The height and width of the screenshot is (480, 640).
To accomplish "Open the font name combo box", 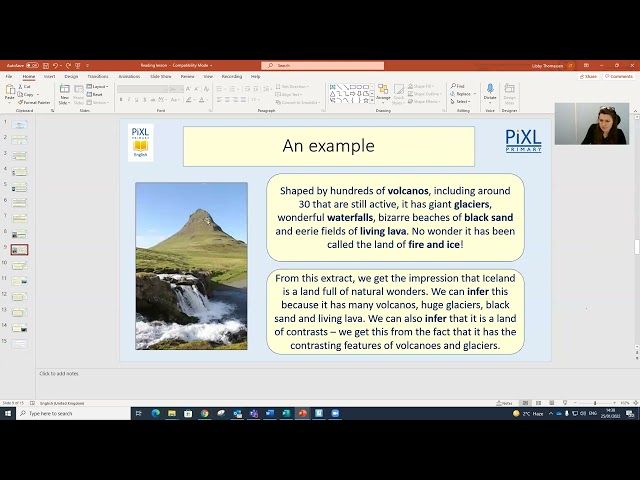I will click(142, 89).
